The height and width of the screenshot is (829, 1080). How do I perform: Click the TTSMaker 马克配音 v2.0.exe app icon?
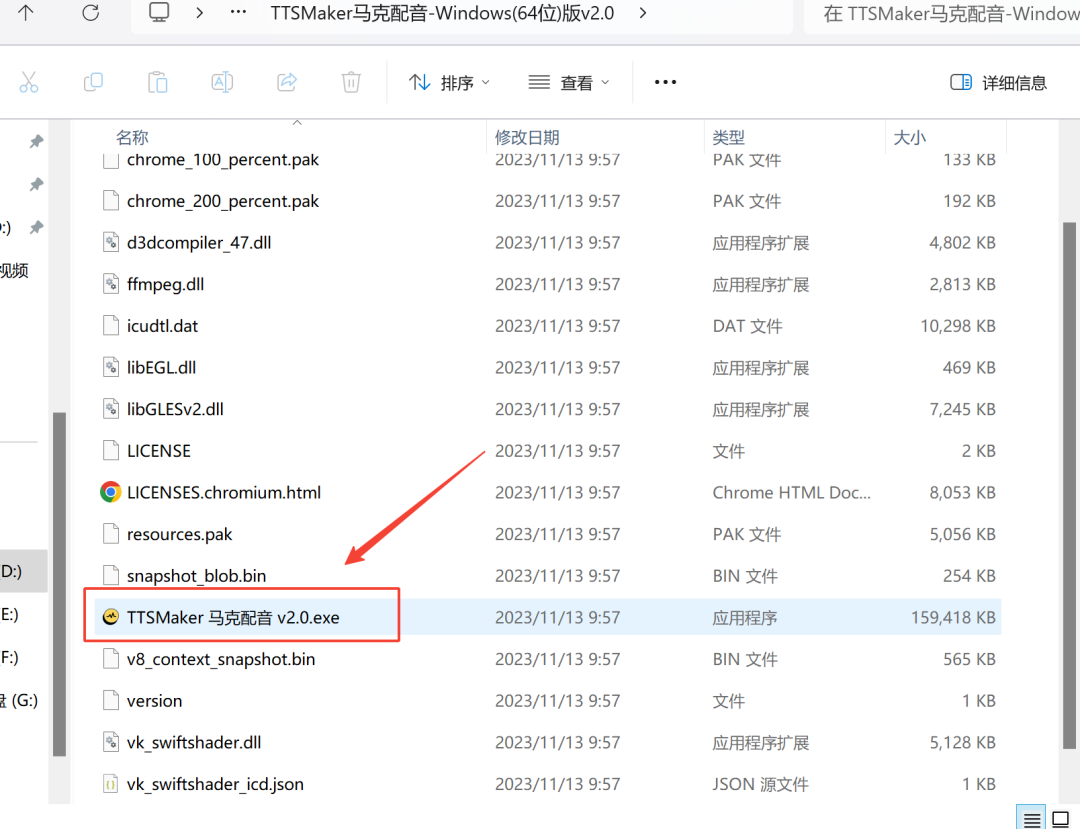[x=110, y=618]
